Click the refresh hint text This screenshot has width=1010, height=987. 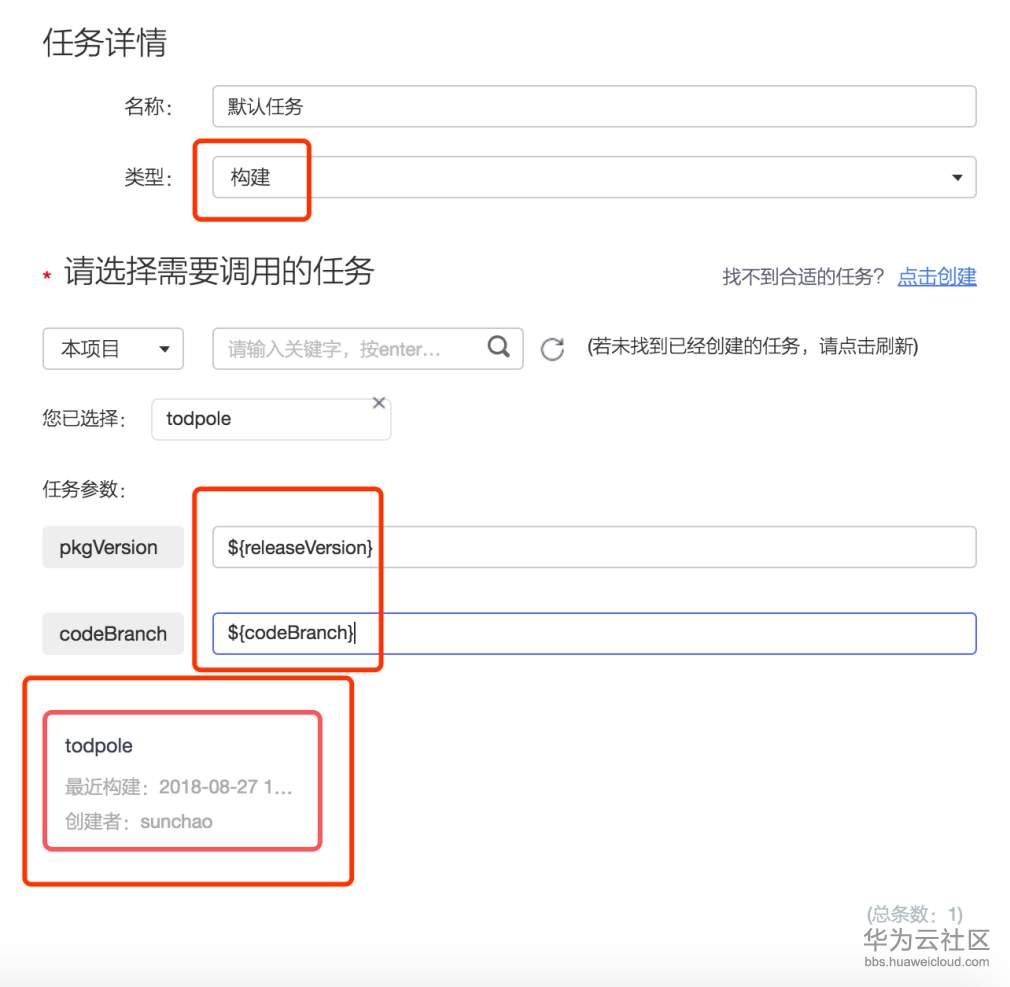[x=752, y=347]
